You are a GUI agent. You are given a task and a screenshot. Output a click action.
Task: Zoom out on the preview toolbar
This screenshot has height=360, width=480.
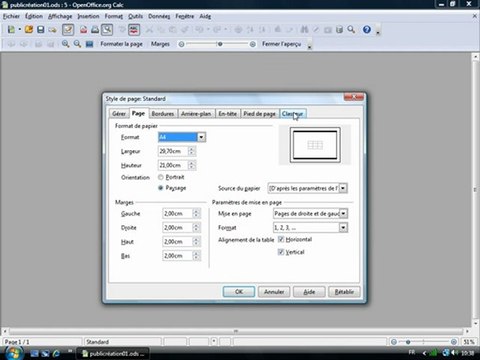click(77, 44)
